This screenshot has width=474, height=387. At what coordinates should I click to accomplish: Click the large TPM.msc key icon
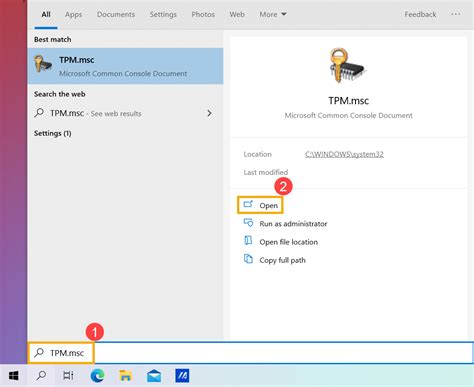[347, 65]
